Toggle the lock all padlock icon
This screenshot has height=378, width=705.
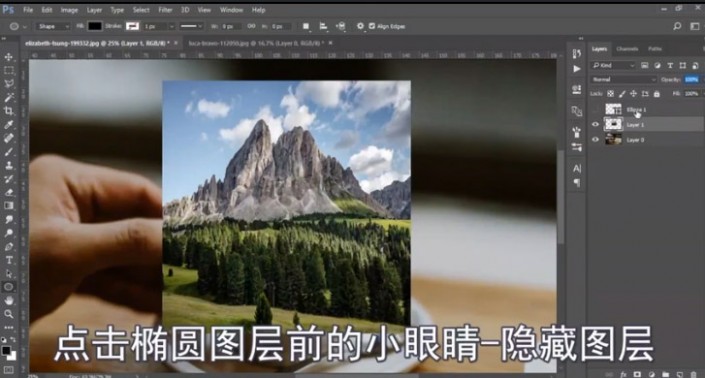pyautogui.click(x=656, y=93)
